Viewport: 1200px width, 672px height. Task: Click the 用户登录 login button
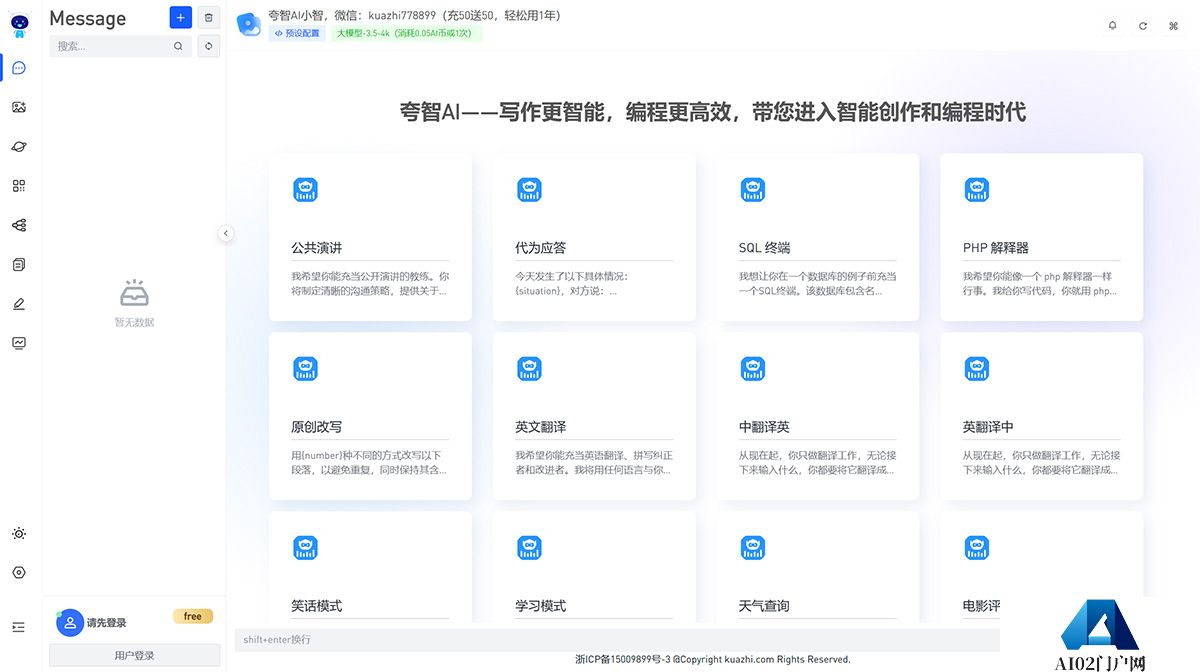point(135,656)
